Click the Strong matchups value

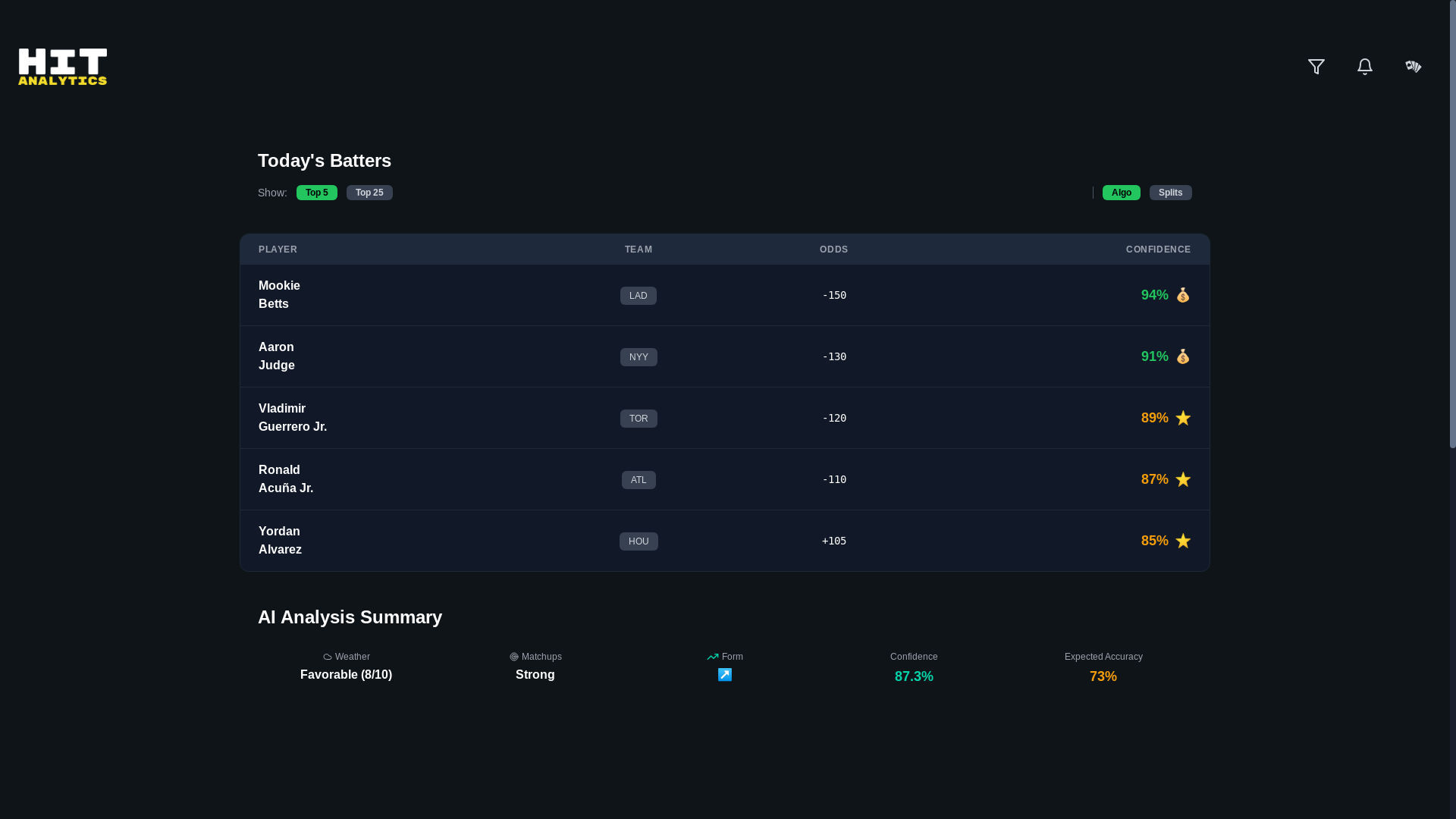tap(535, 675)
